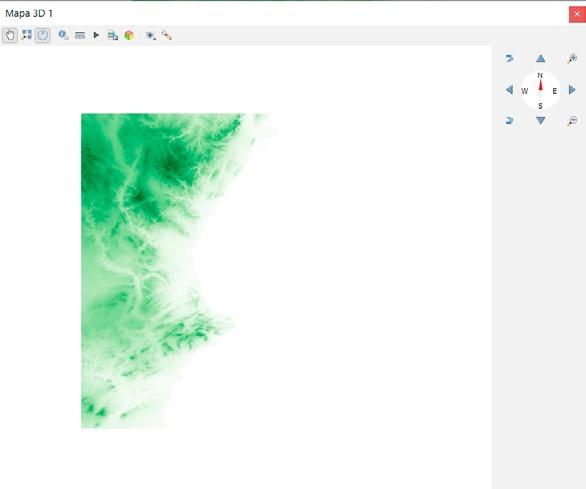Open the camera view options dropdown
The height and width of the screenshot is (489, 586).
coord(151,36)
